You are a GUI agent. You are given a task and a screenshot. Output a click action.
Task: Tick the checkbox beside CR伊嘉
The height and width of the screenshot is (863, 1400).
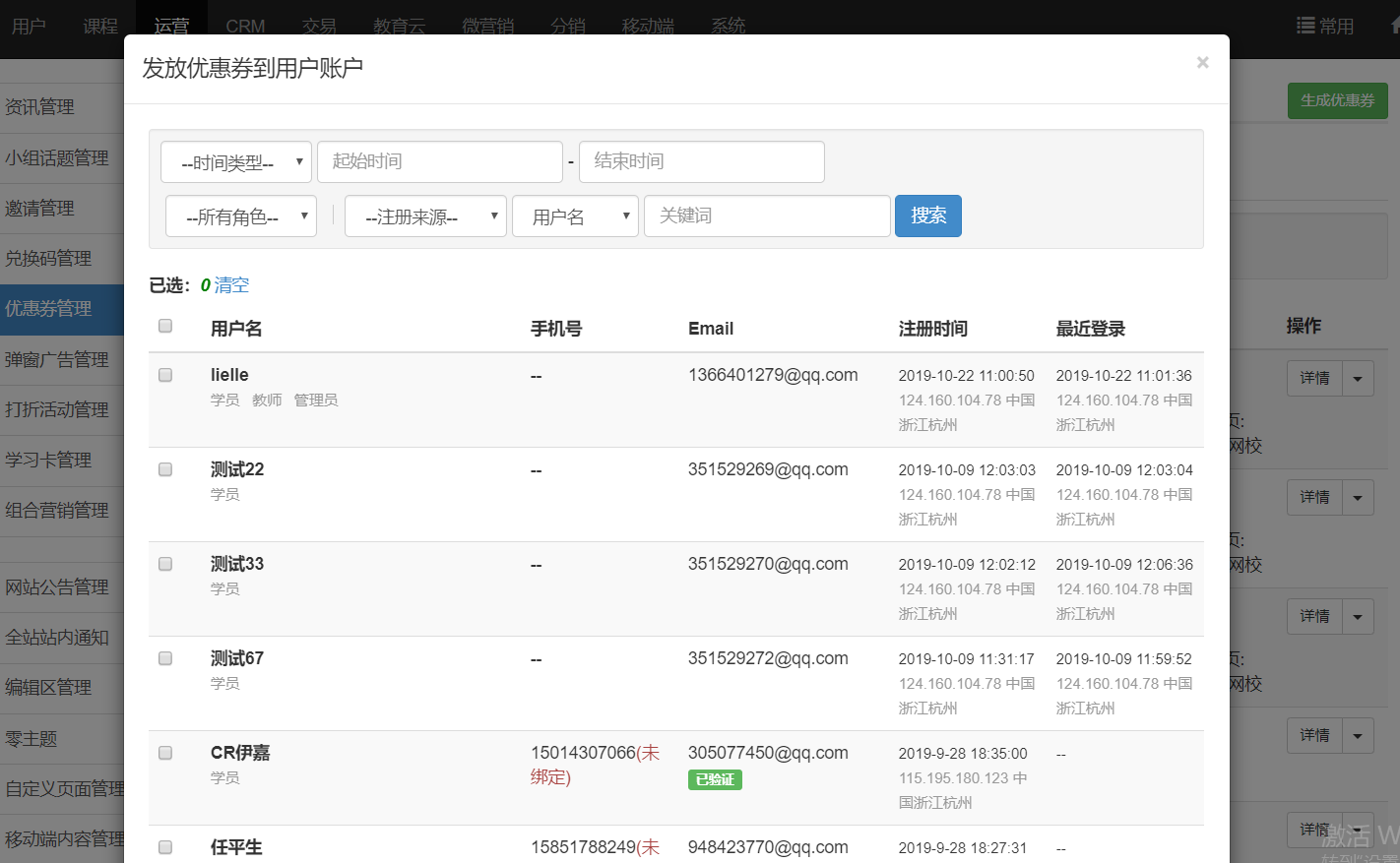[x=165, y=753]
